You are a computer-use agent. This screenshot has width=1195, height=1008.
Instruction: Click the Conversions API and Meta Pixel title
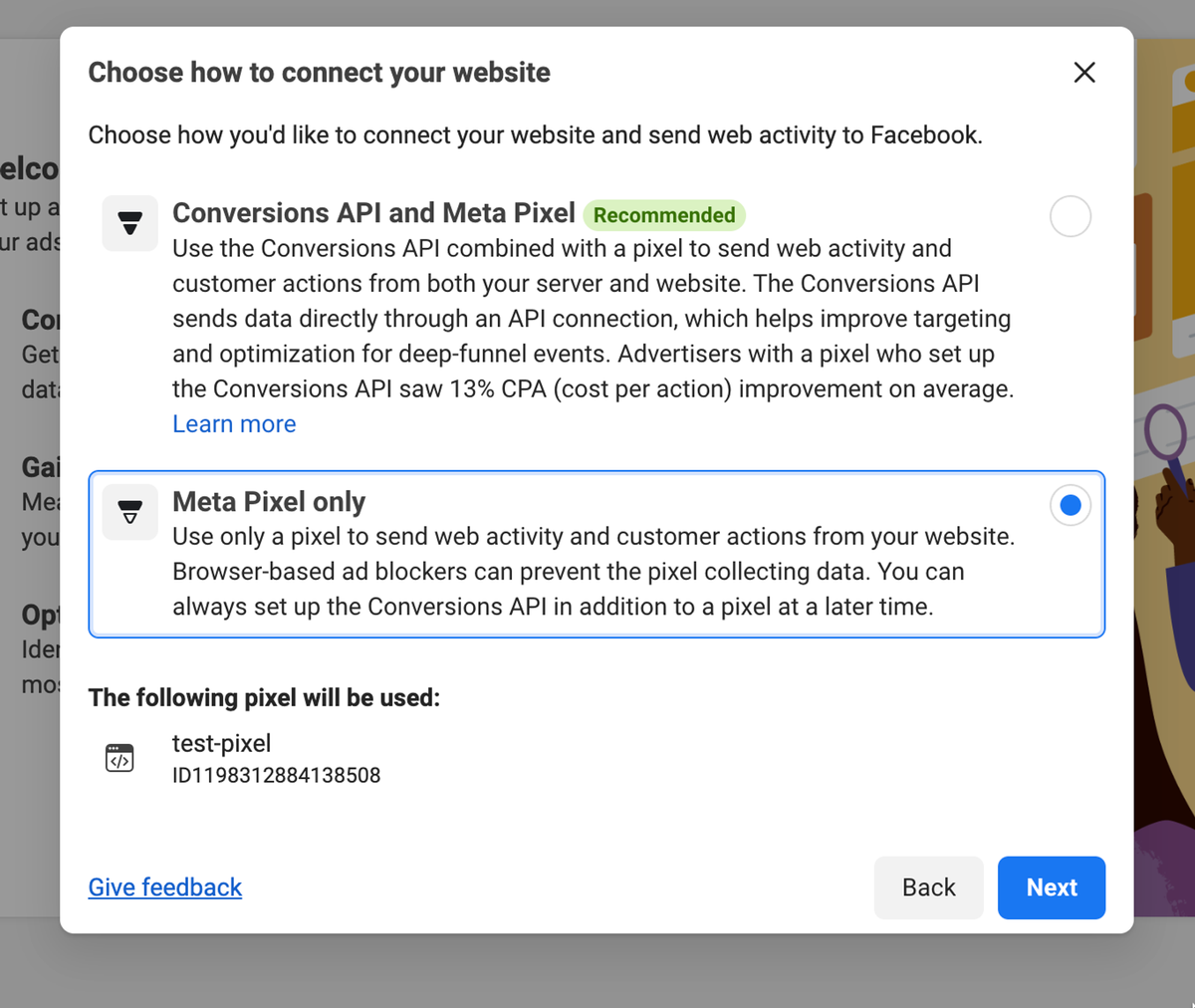click(373, 213)
